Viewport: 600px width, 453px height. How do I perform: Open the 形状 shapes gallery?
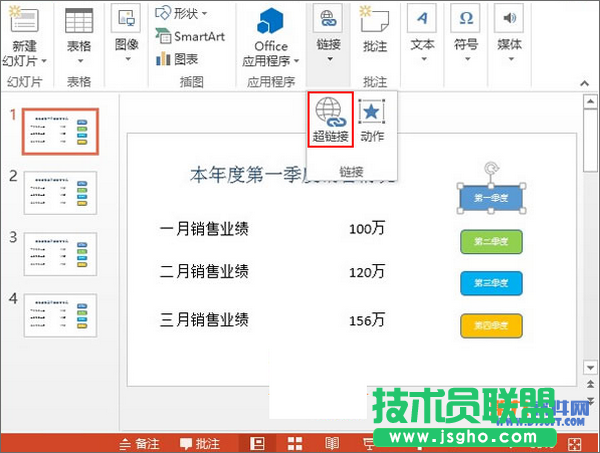click(181, 13)
